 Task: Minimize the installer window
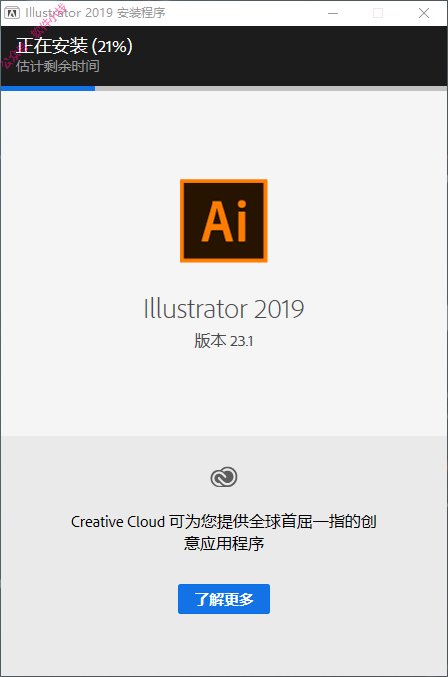pyautogui.click(x=333, y=13)
